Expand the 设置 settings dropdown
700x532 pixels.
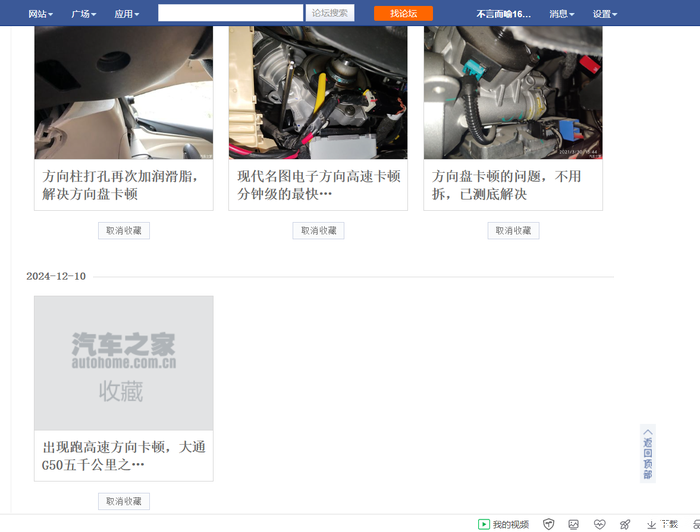click(x=604, y=14)
